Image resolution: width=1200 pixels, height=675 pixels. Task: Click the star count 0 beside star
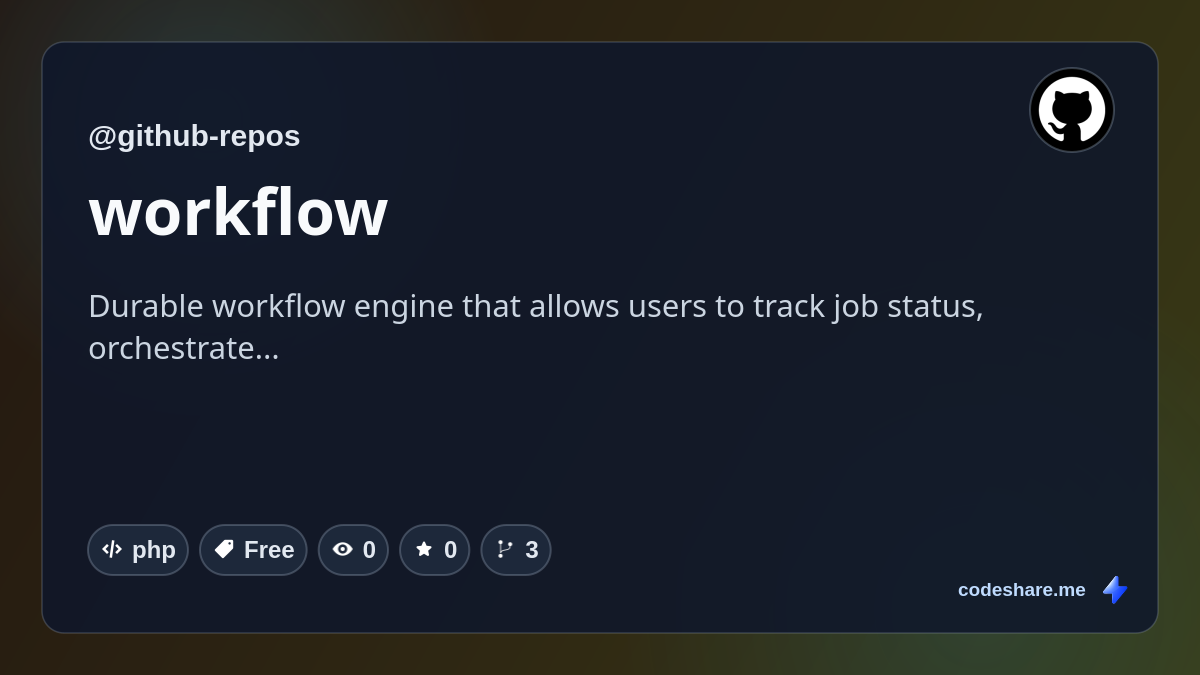[x=450, y=550]
